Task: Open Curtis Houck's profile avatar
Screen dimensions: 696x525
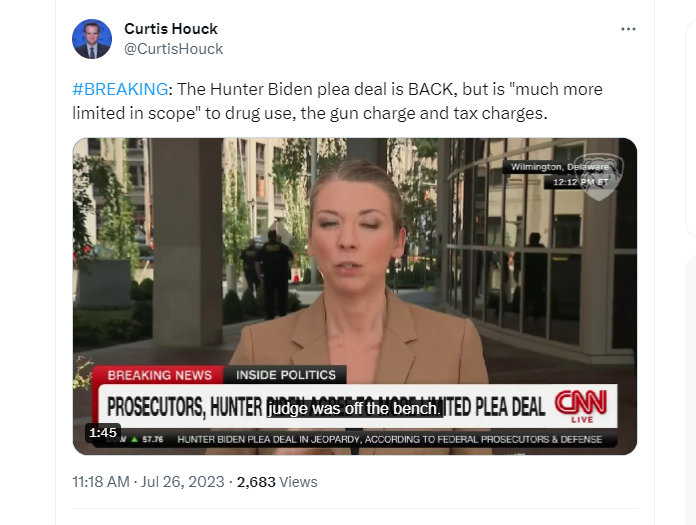Action: coord(92,39)
